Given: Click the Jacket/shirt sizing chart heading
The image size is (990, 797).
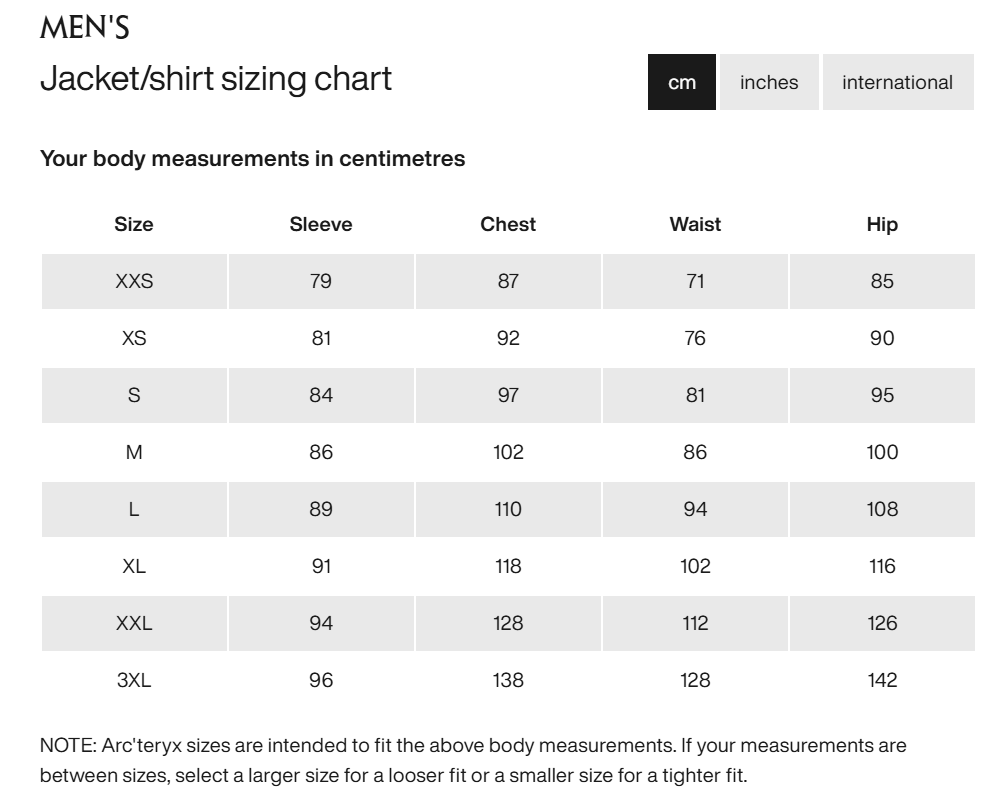Looking at the screenshot, I should pyautogui.click(x=216, y=78).
